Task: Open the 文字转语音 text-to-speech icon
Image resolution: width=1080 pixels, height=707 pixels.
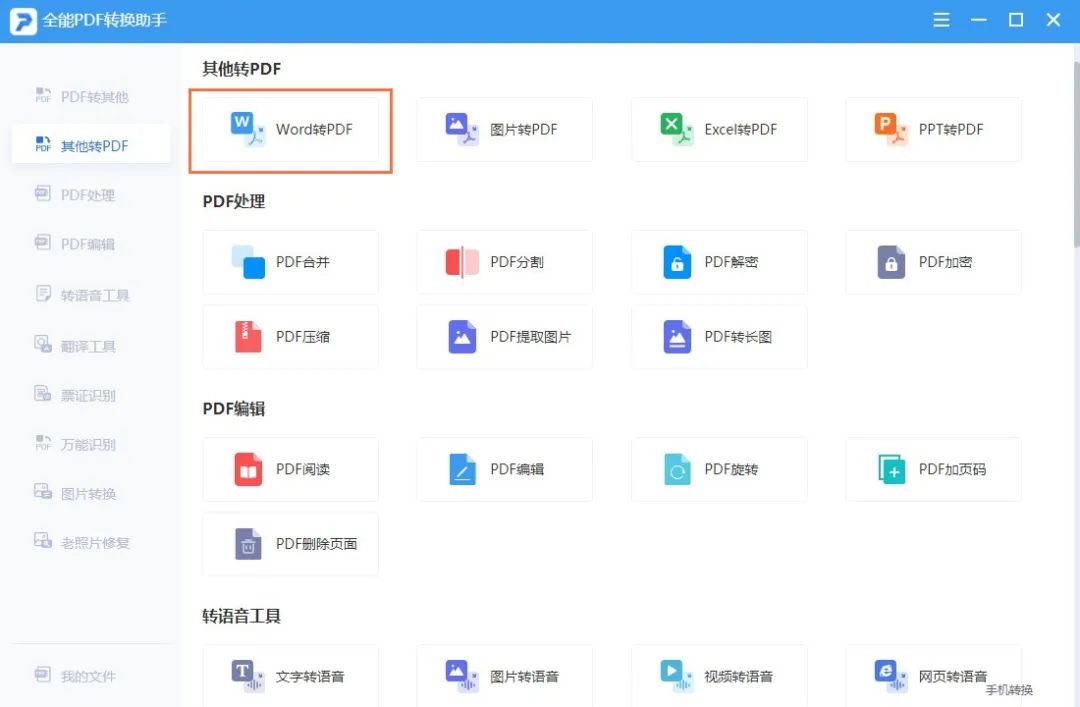Action: [x=247, y=676]
